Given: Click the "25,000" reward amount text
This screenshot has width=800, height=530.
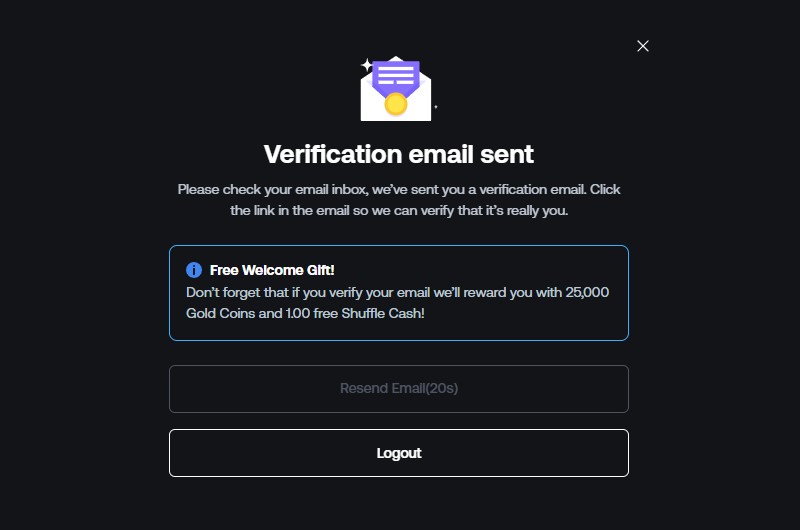Looking at the screenshot, I should click(x=587, y=292).
